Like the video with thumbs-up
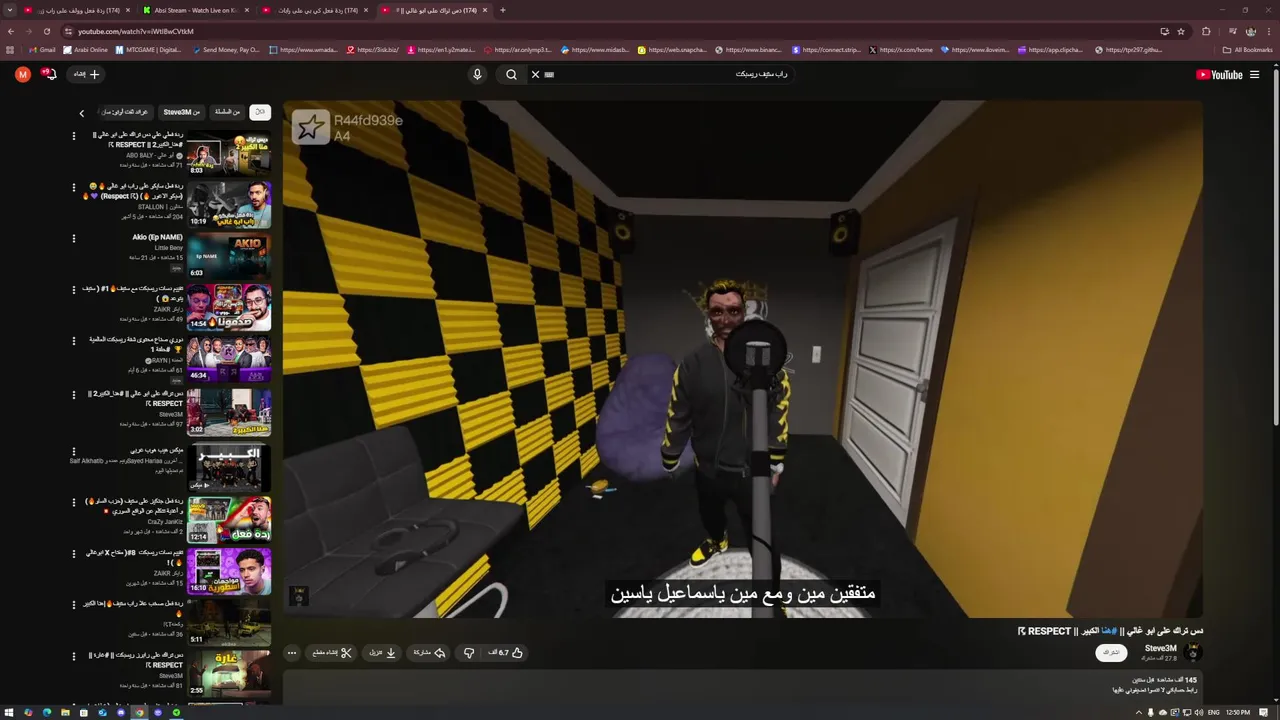This screenshot has width=1280, height=720. coord(506,652)
